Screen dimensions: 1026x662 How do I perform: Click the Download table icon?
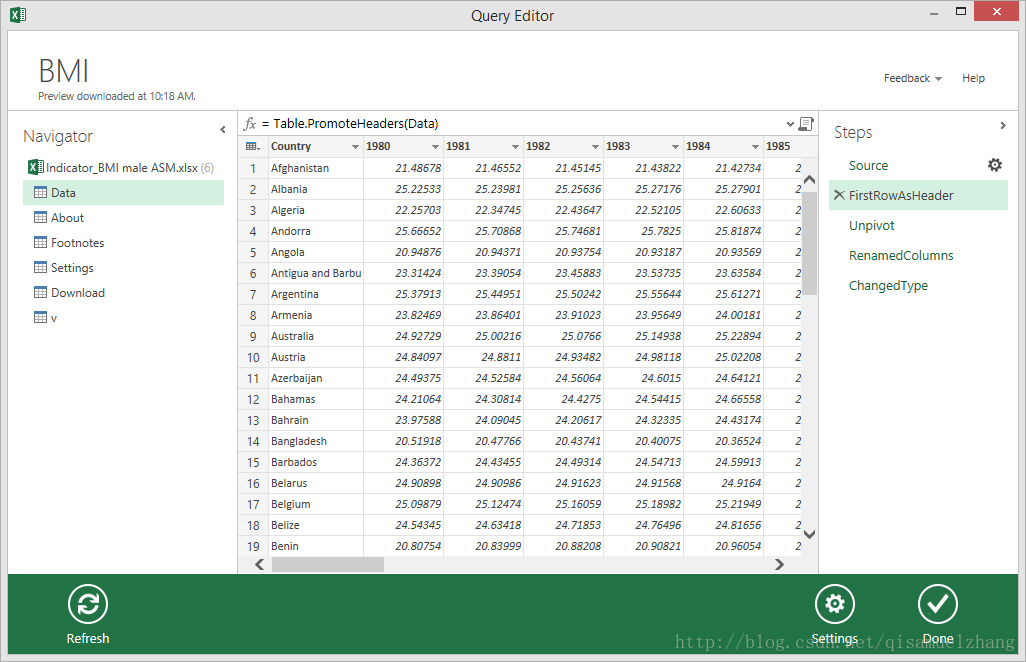point(41,292)
